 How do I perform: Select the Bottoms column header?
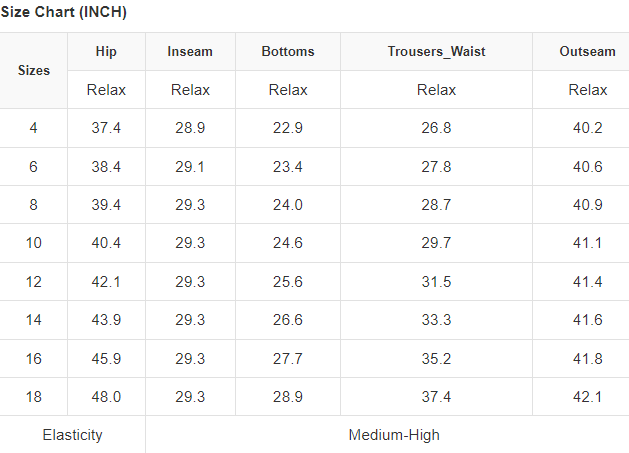click(288, 52)
